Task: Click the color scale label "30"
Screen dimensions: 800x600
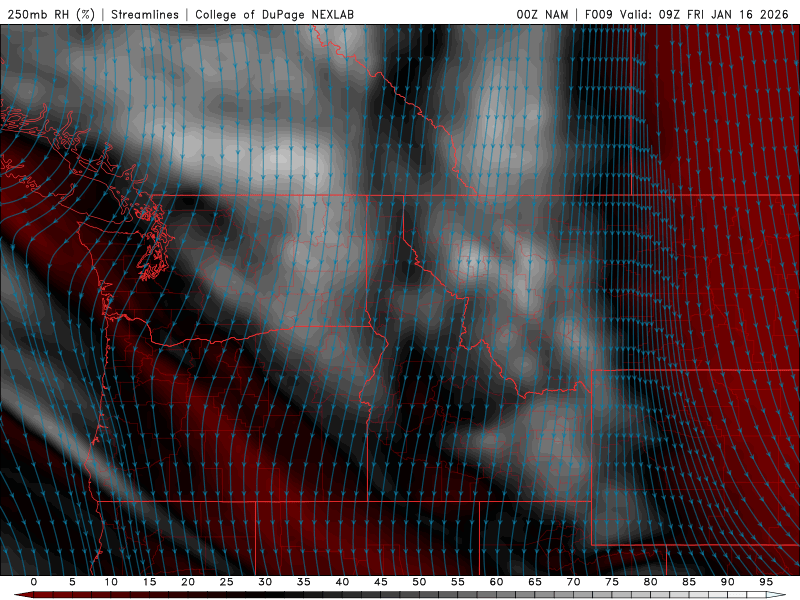Action: click(x=265, y=582)
